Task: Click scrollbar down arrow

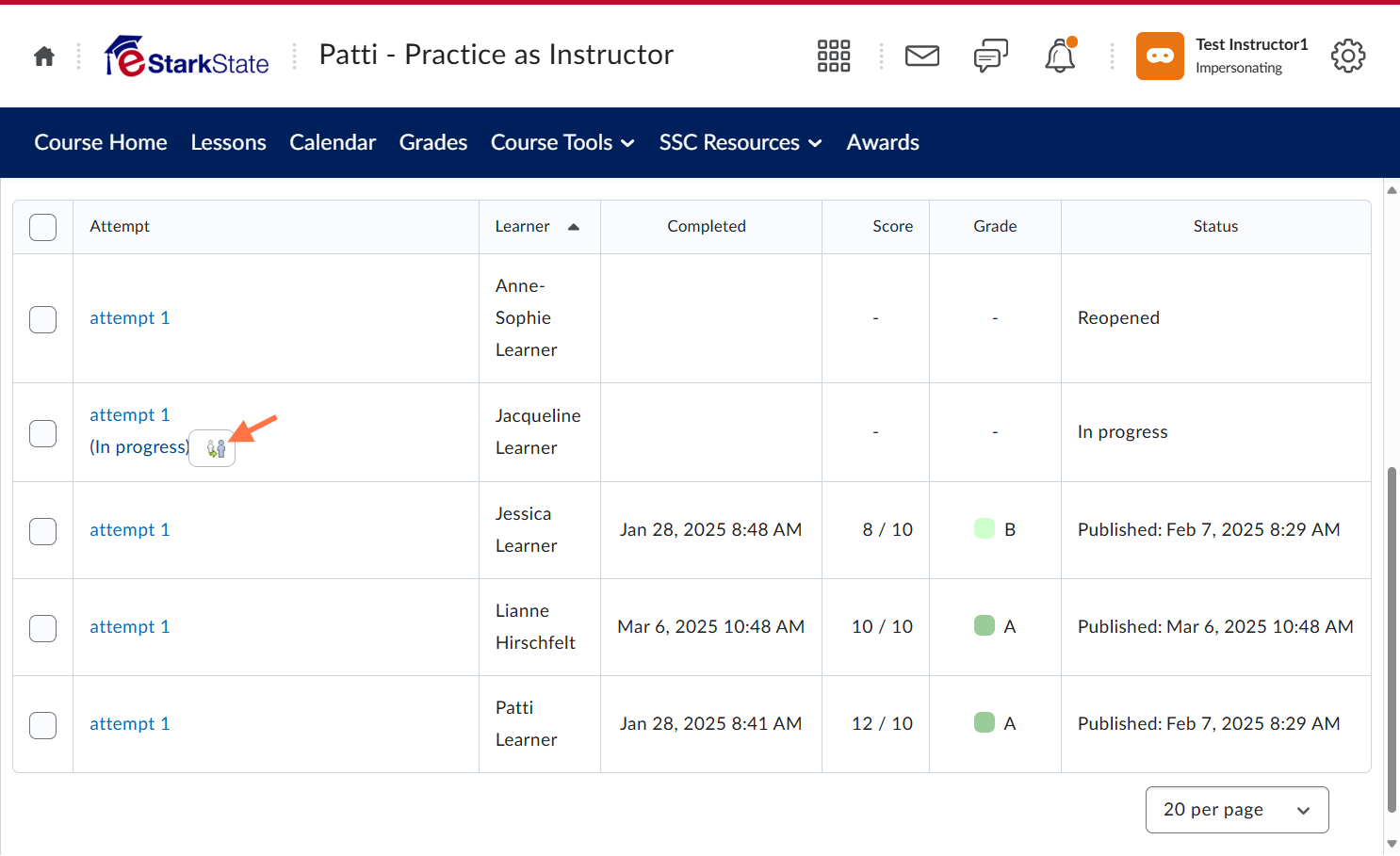Action: (x=1392, y=844)
